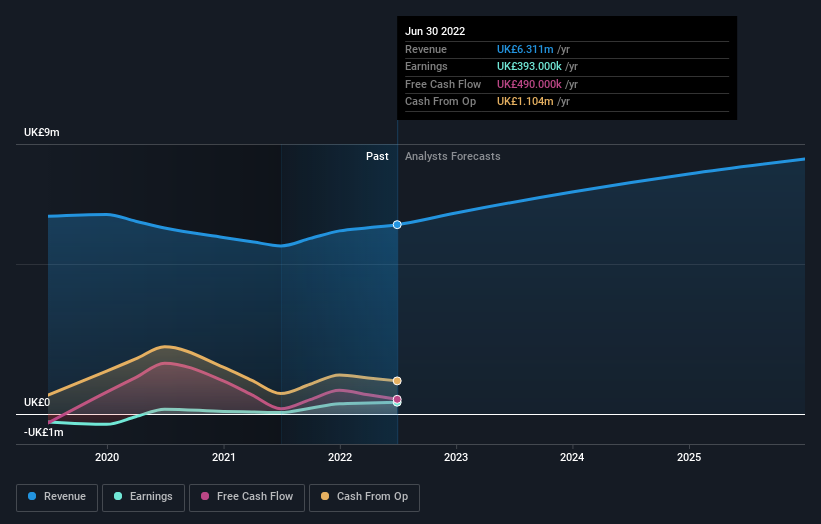Toggle the Cash From Op legend button
This screenshot has height=524, width=821.
coord(364,497)
